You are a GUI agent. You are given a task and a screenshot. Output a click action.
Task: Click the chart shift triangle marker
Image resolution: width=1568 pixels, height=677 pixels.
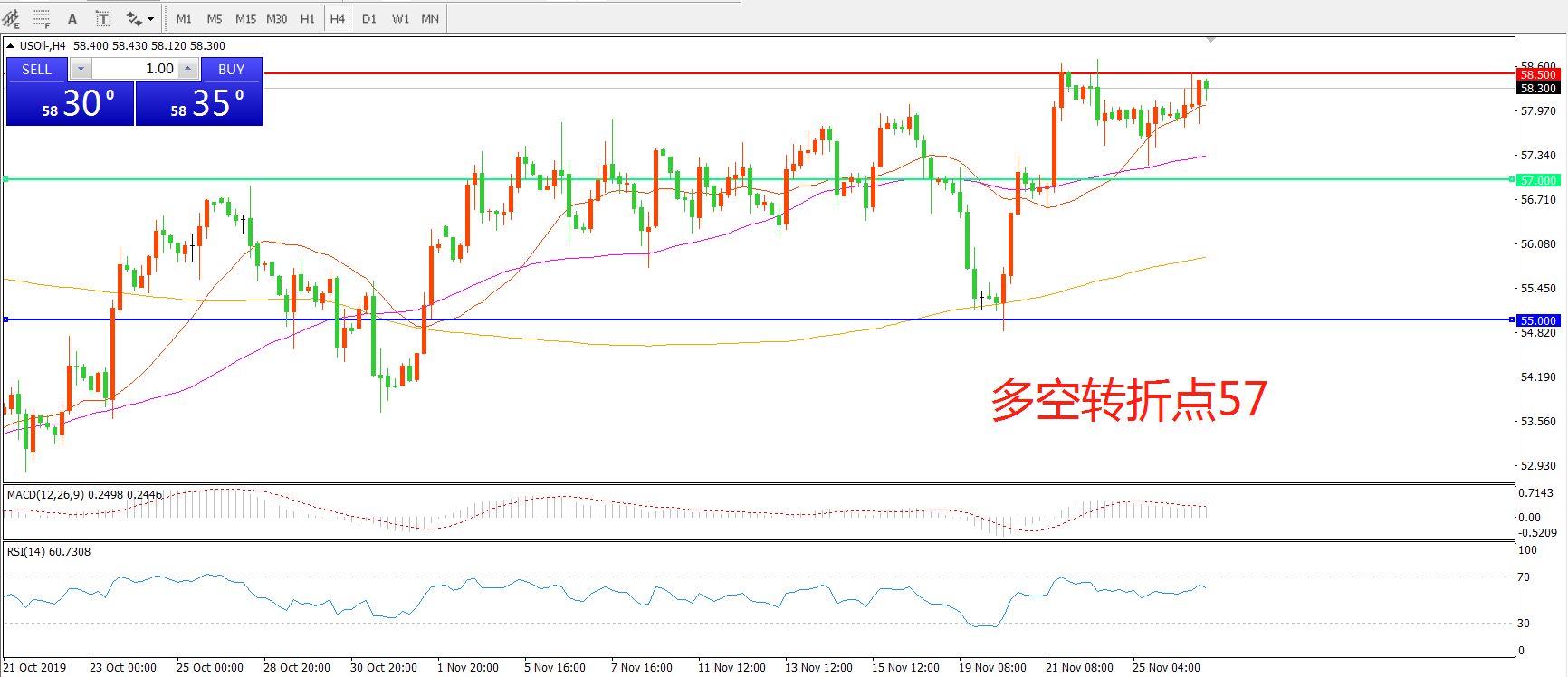coord(1210,40)
